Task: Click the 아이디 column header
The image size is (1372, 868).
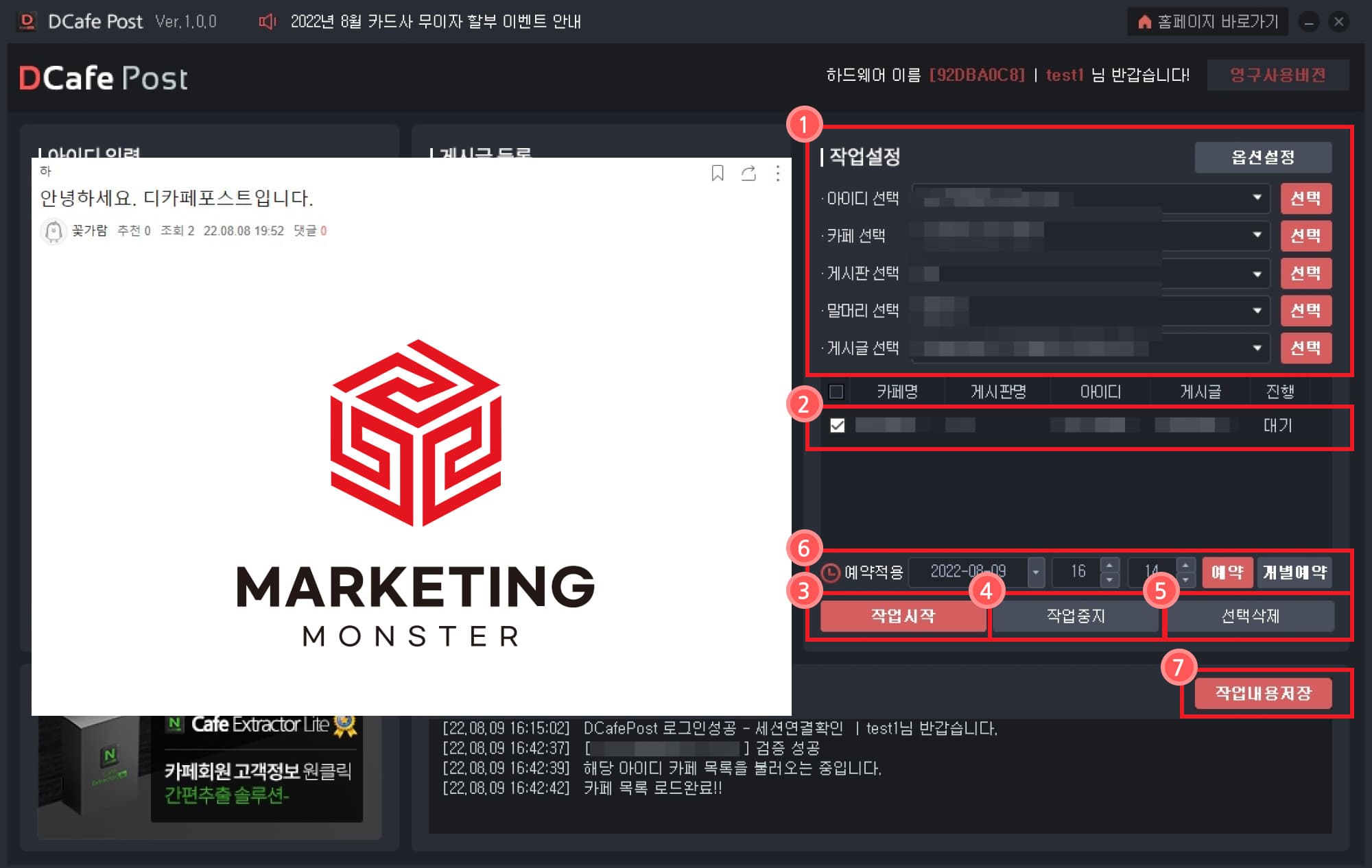Action: pos(1100,391)
